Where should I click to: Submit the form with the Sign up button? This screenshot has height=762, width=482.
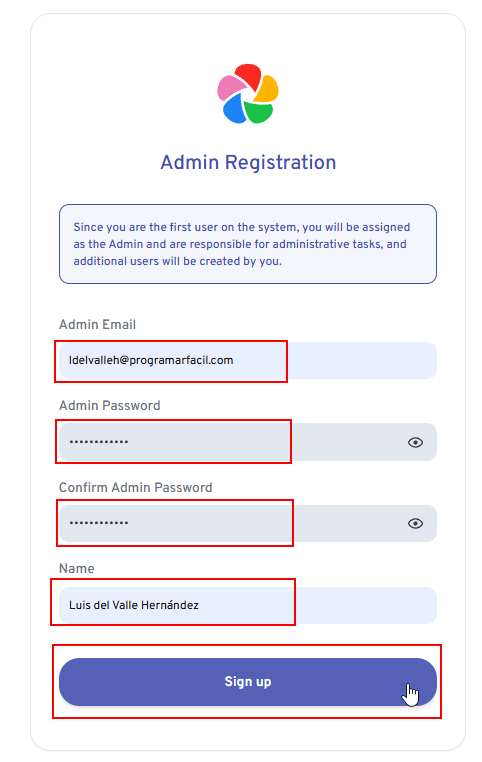tap(248, 682)
